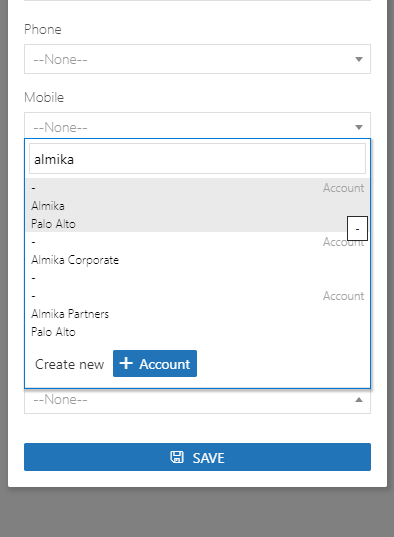Screen dimensions: 394x537
Task: Focus the search field containing almika
Action: click(197, 159)
